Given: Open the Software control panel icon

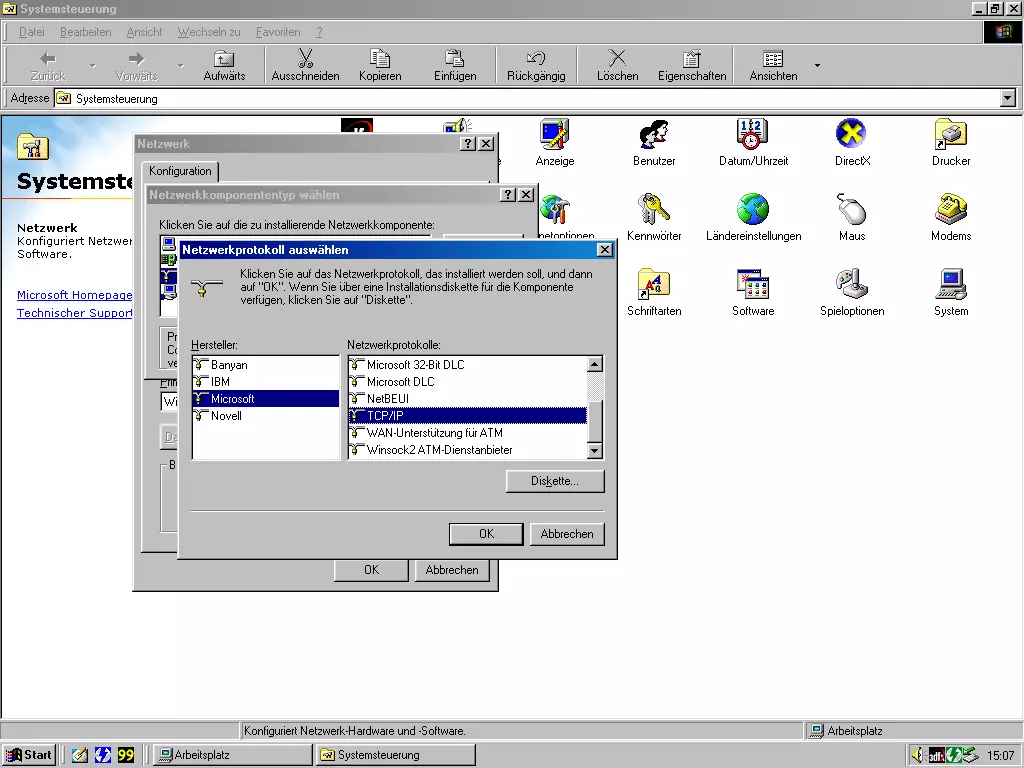Looking at the screenshot, I should pos(753,284).
